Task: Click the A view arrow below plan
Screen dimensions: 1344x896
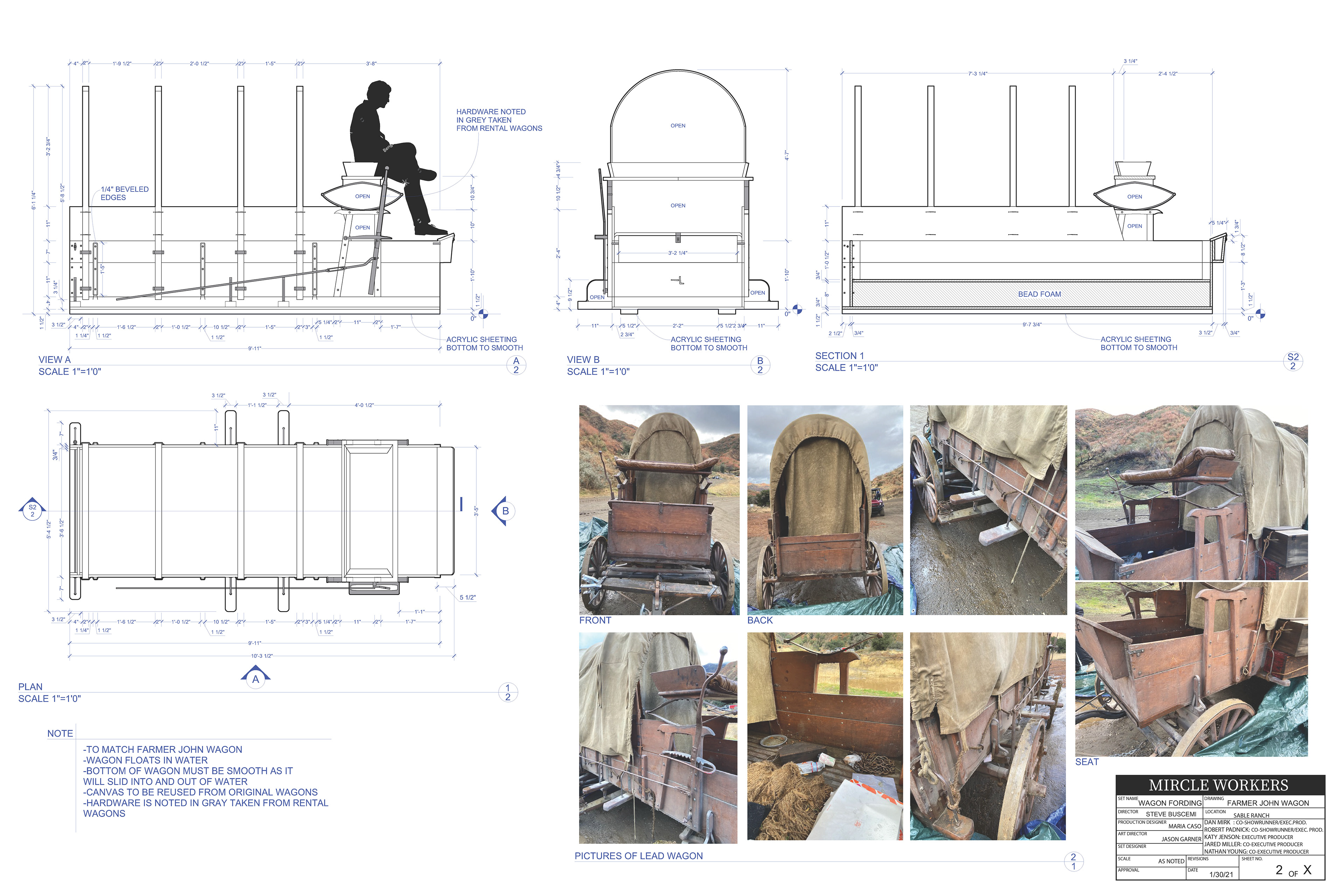Action: (x=255, y=679)
